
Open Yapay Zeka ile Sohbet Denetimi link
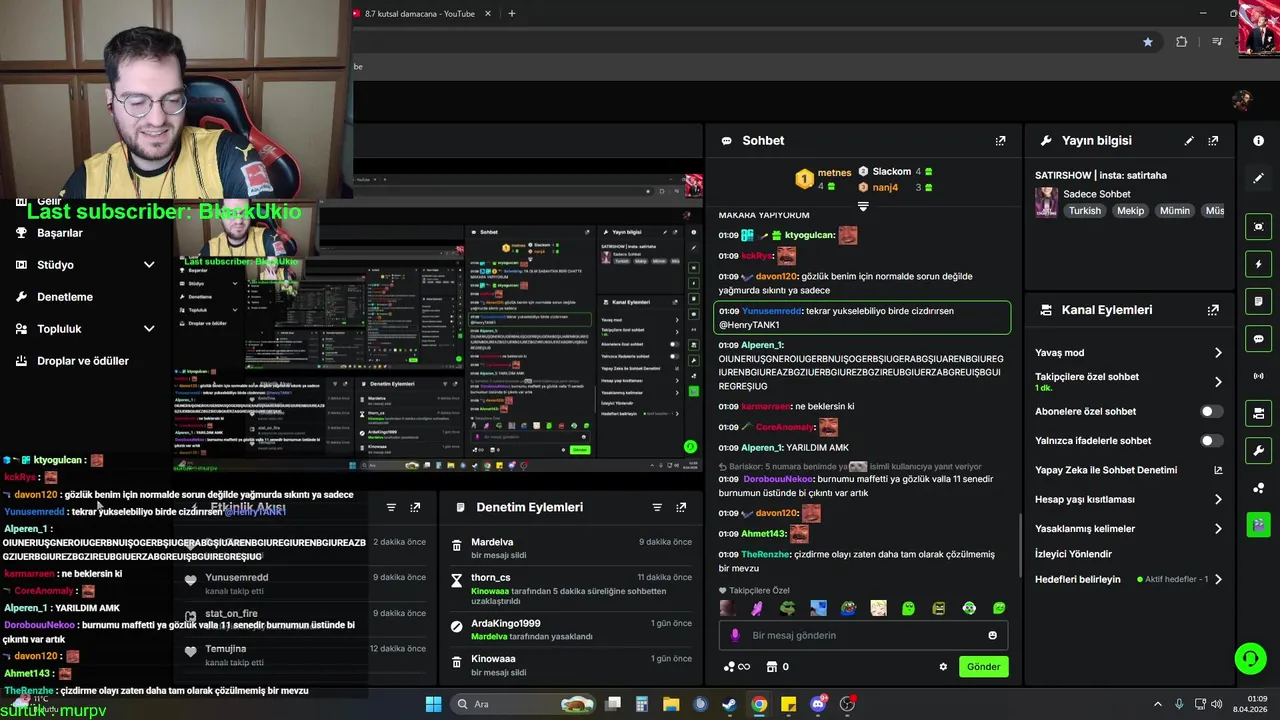(x=1128, y=470)
